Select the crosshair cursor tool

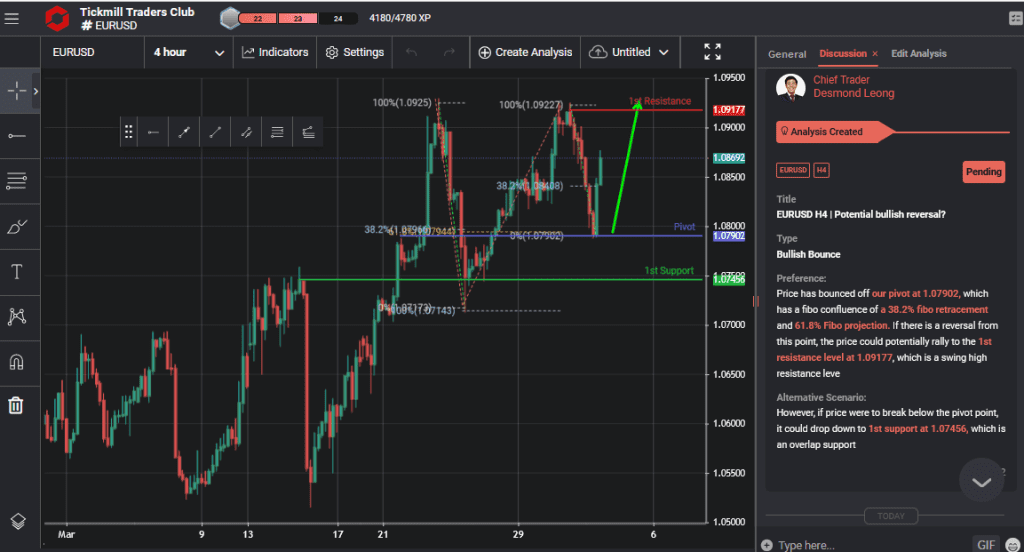click(x=16, y=91)
